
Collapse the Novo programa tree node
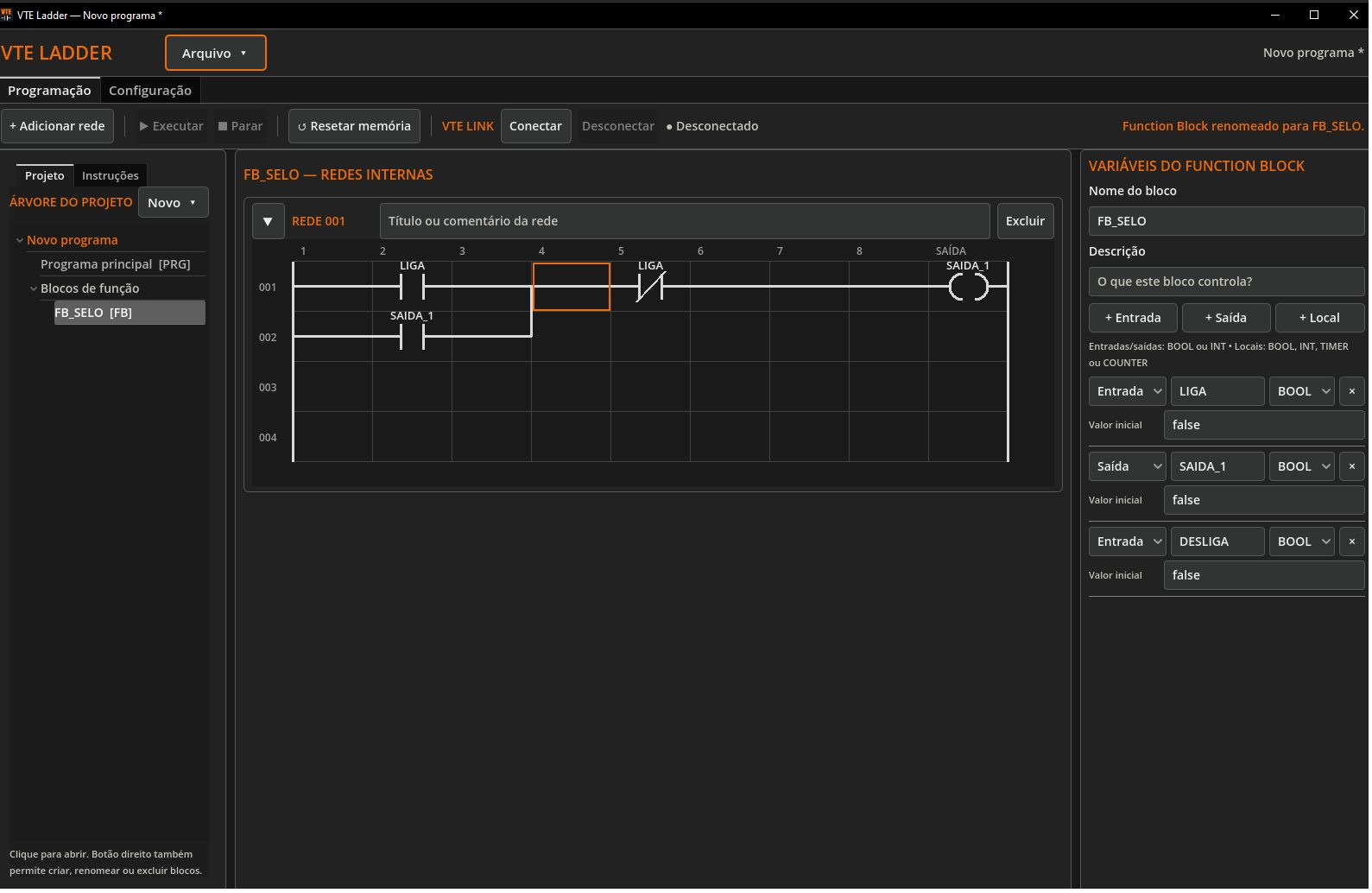pos(20,240)
